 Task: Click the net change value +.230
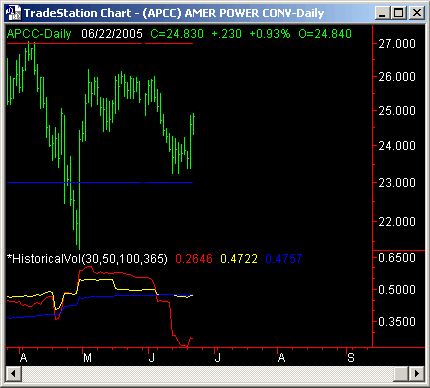(x=227, y=34)
